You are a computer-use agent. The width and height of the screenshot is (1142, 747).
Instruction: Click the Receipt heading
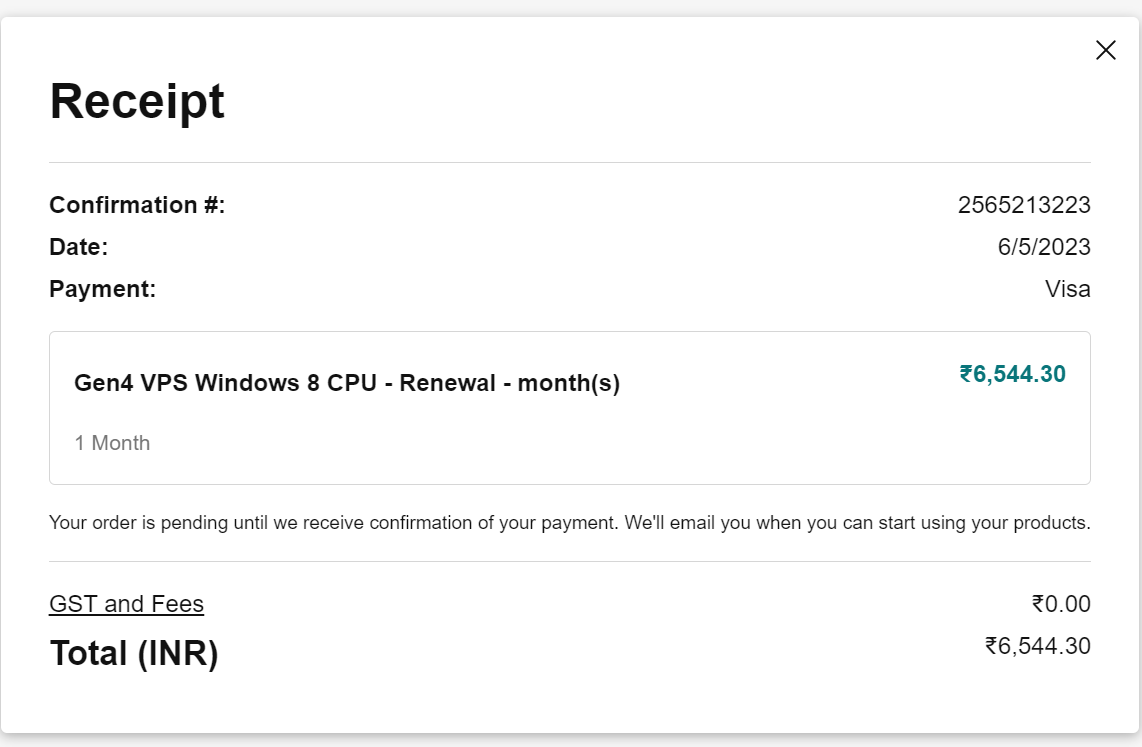(137, 101)
